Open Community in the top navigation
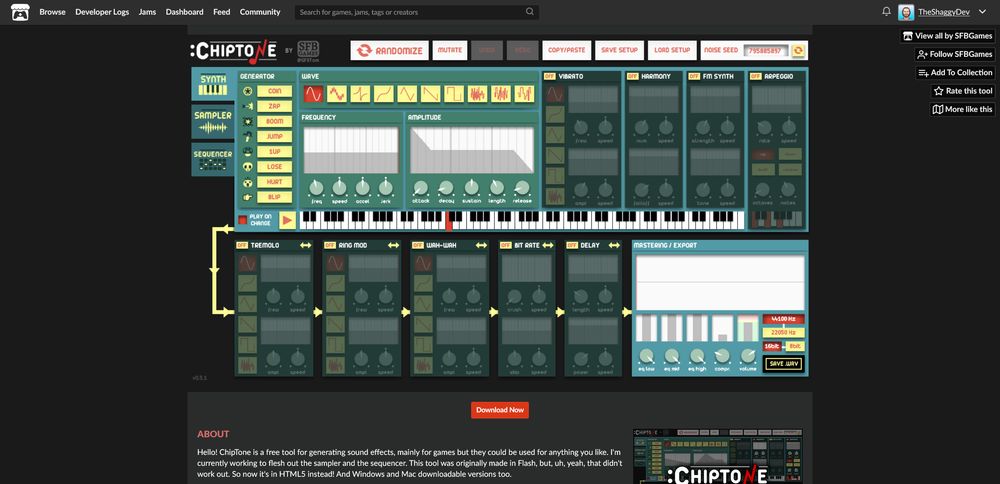Screen dimensions: 1000x484 point(260,12)
